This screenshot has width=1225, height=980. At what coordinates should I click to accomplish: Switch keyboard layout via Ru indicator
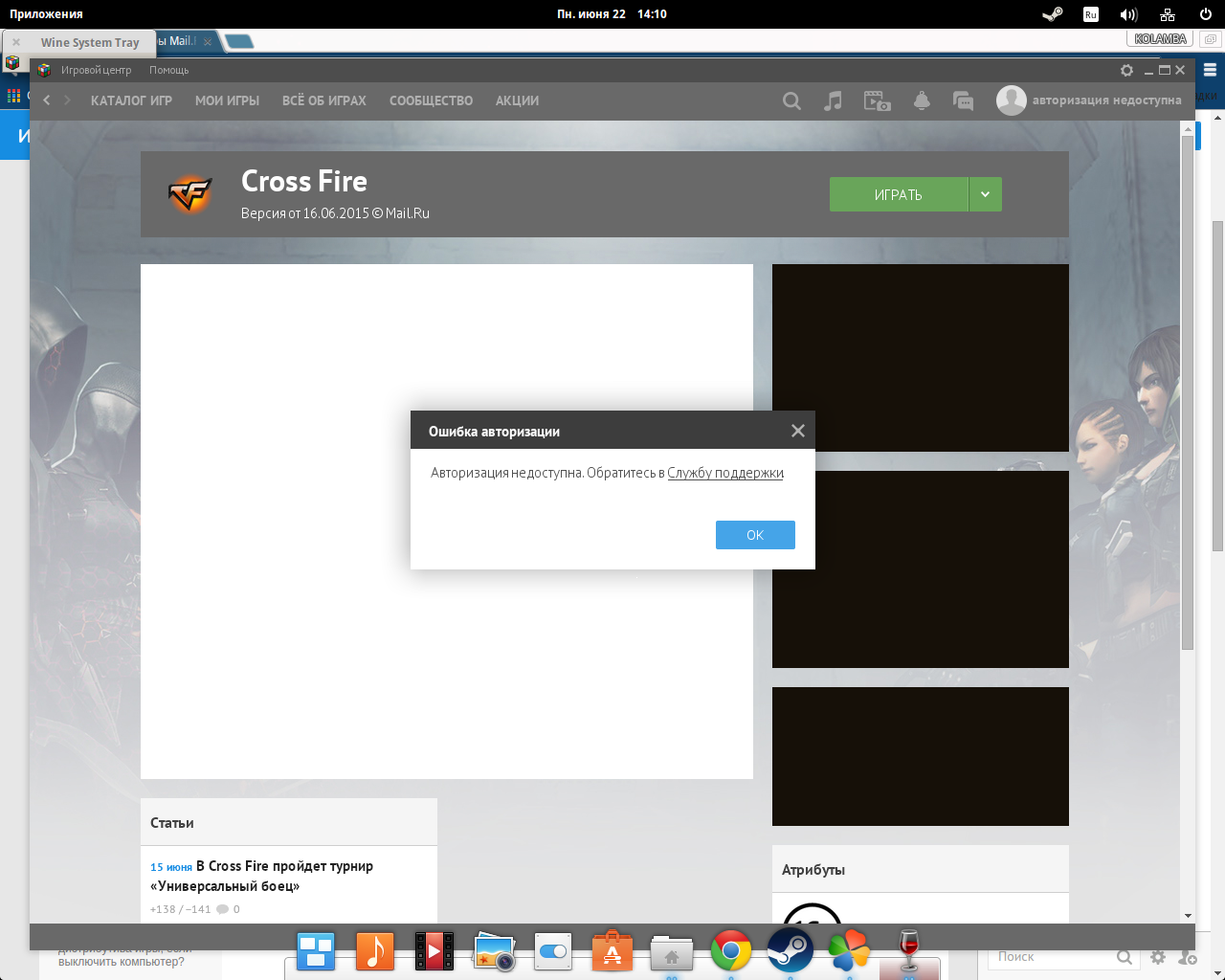point(1091,14)
